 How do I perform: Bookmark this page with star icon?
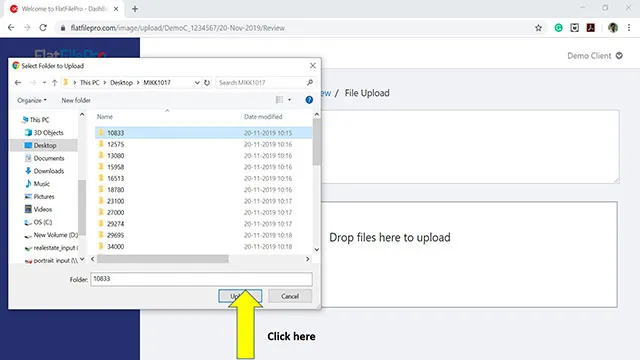pyautogui.click(x=538, y=28)
